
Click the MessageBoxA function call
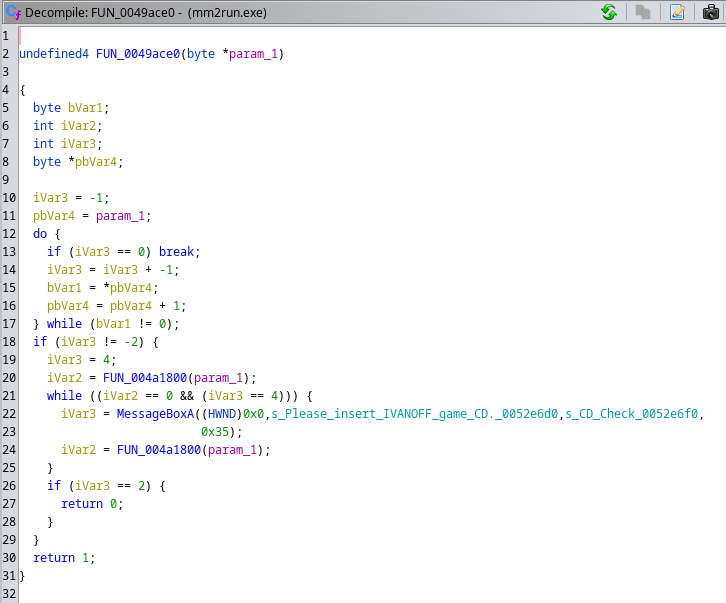point(156,414)
